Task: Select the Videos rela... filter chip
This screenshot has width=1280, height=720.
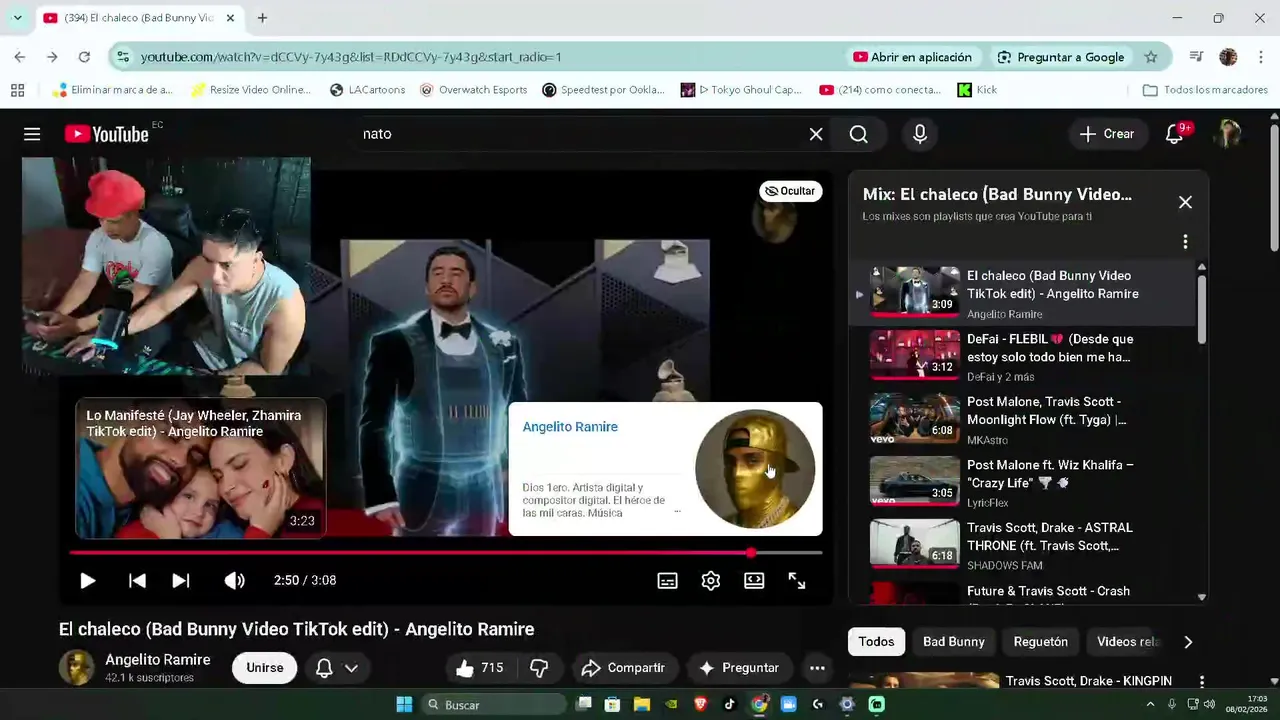Action: click(x=1128, y=642)
